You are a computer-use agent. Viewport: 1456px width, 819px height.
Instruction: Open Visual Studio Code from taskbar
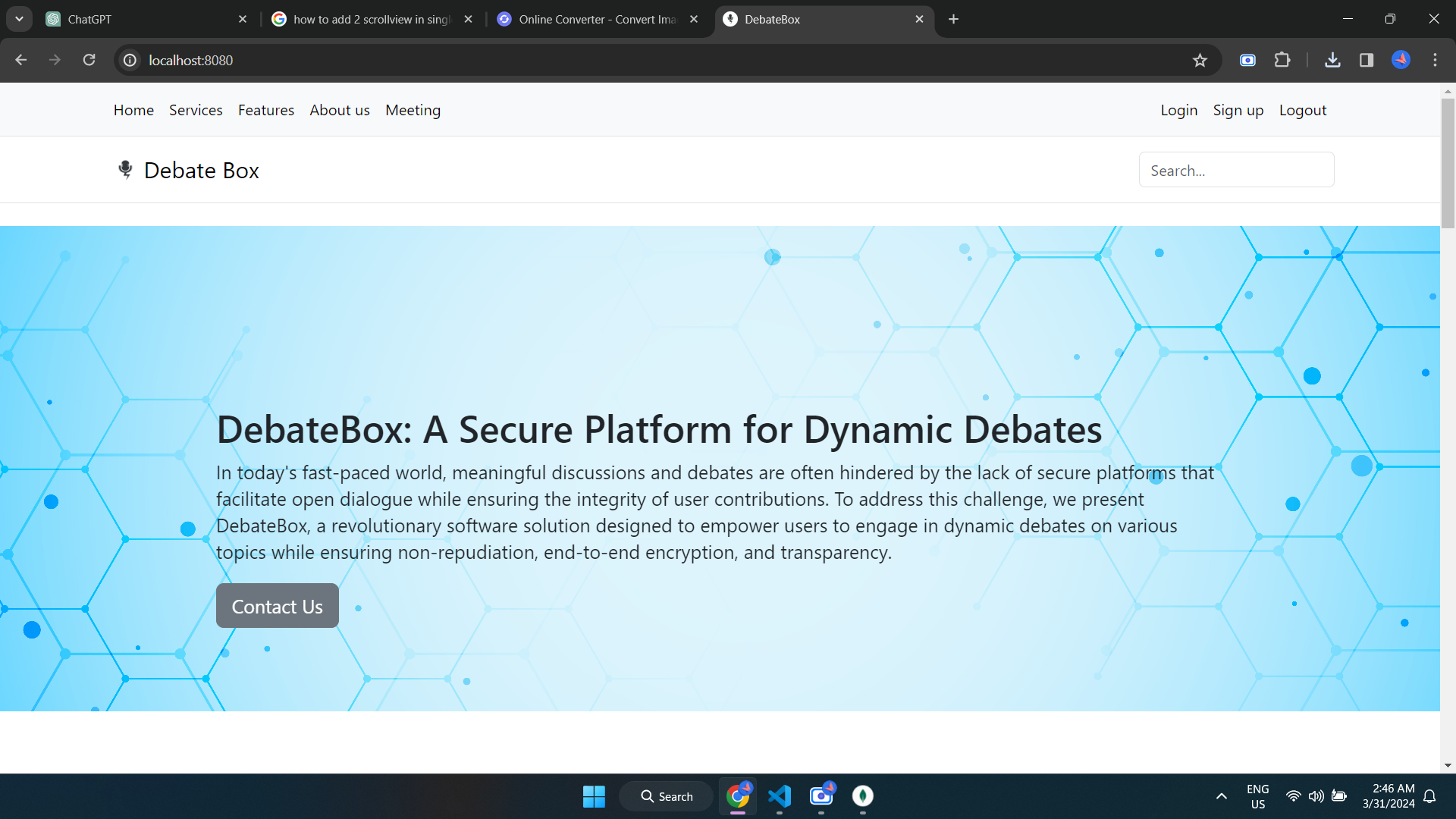coord(780,796)
